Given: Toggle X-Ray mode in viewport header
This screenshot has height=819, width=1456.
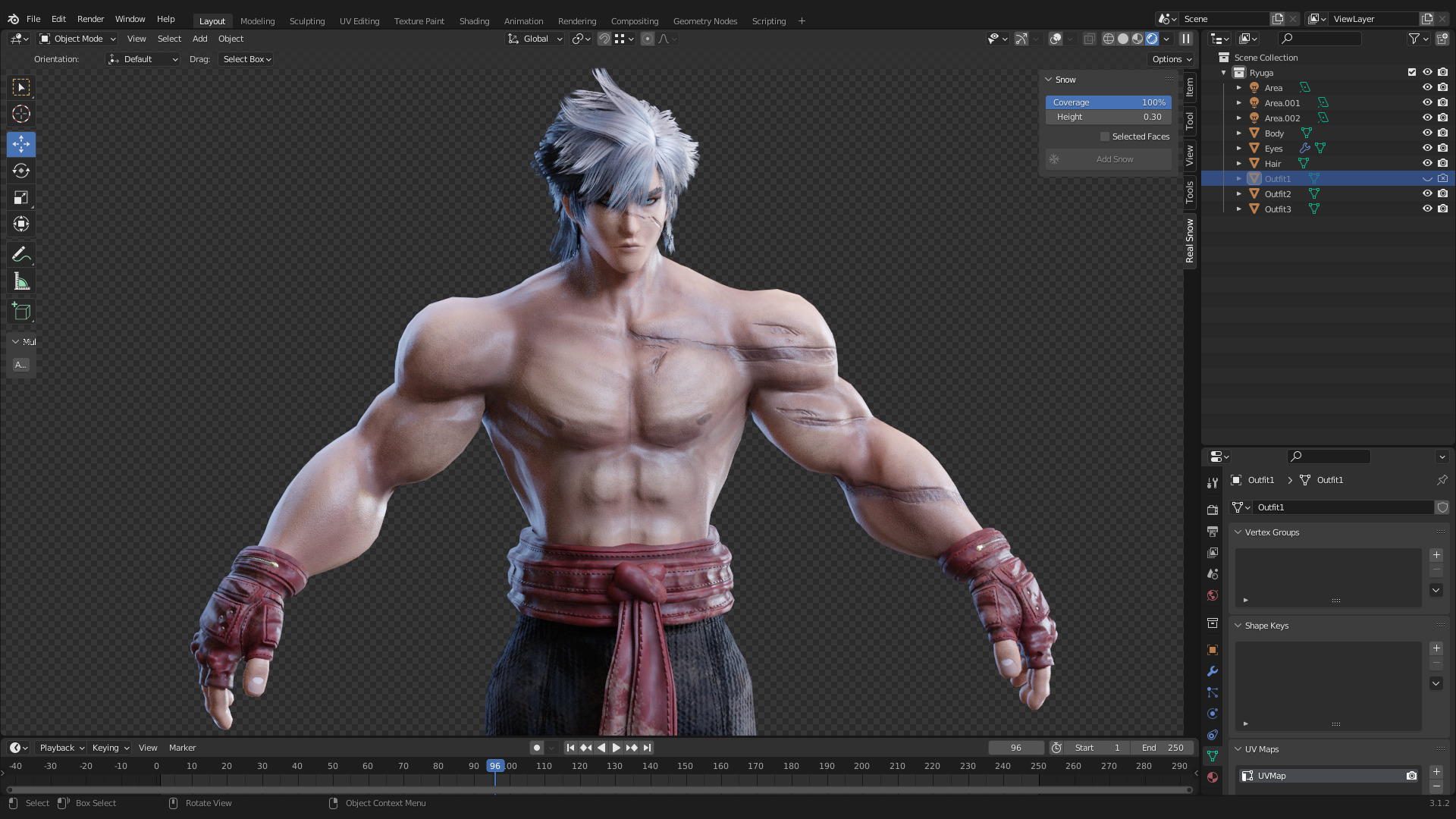Looking at the screenshot, I should click(1089, 39).
